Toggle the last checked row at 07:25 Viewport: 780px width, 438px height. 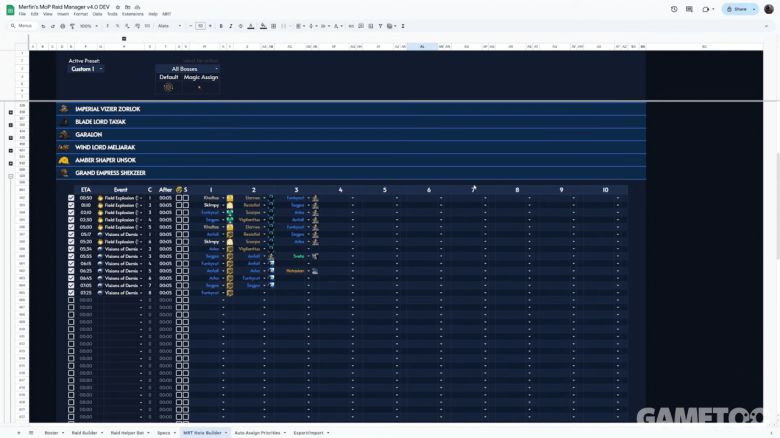pos(70,293)
